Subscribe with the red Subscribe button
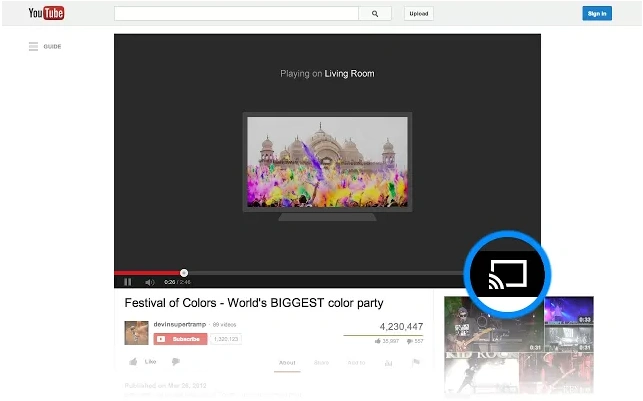 click(x=180, y=339)
